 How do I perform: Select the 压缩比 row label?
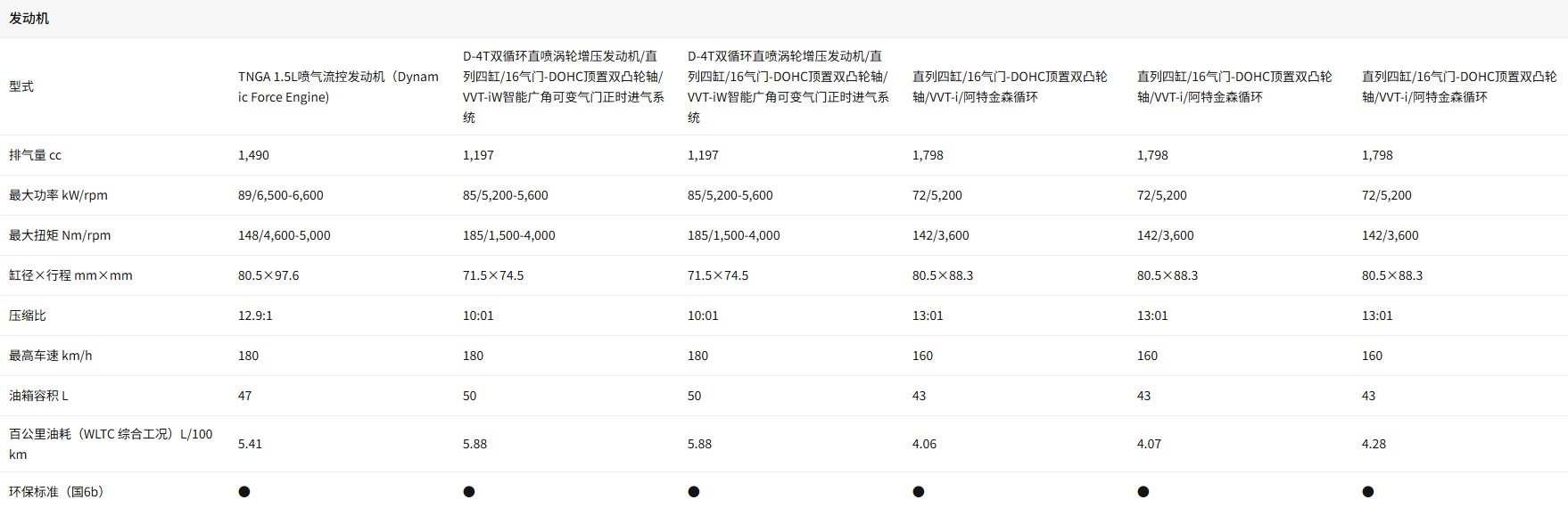(x=28, y=315)
